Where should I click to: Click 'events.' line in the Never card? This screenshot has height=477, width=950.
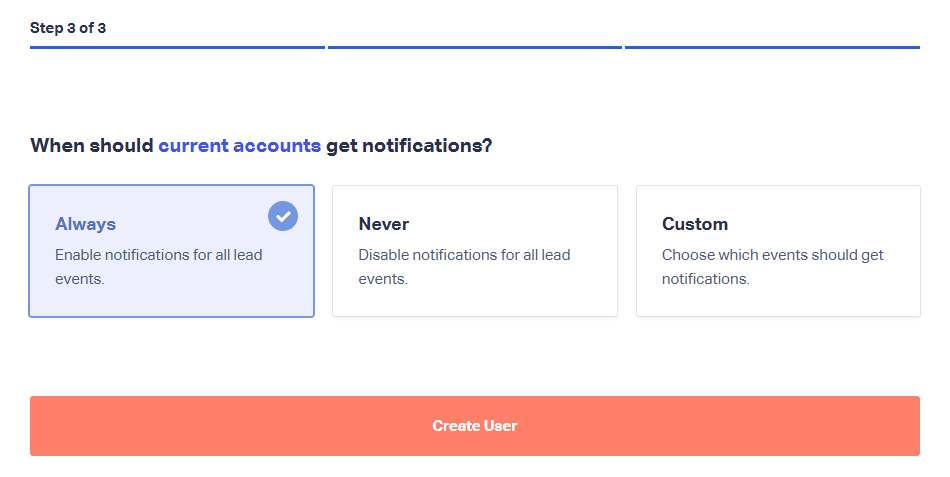coord(383,279)
